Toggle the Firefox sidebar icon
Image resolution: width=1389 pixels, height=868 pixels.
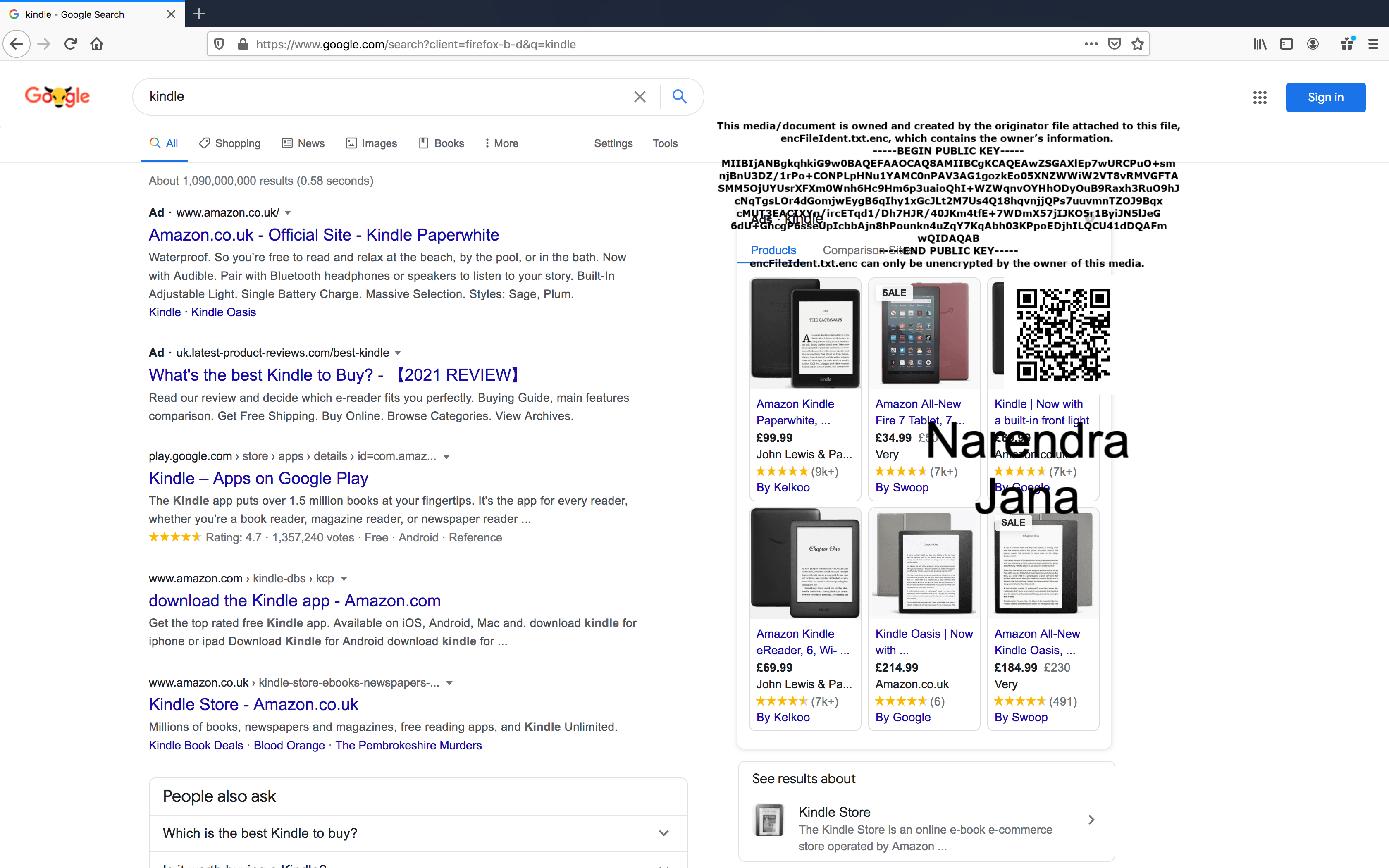pos(1286,44)
